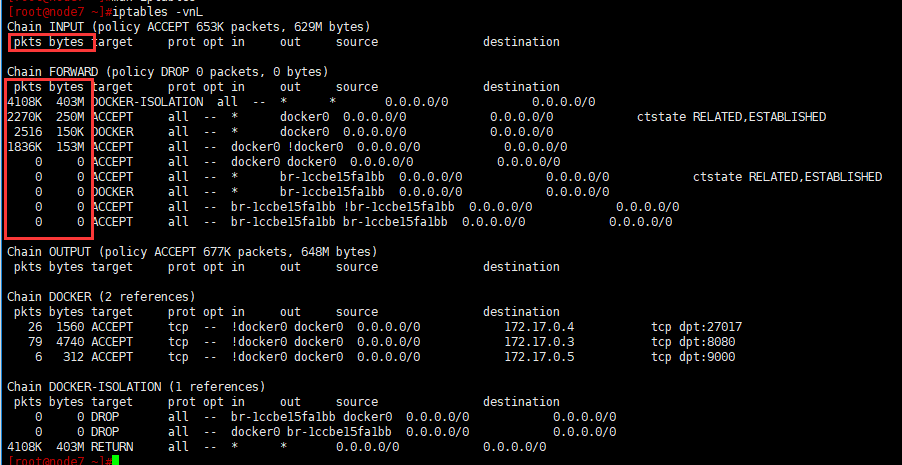Click the Chain FORWARD policy DROP header
The height and width of the screenshot is (465, 902).
point(181,72)
